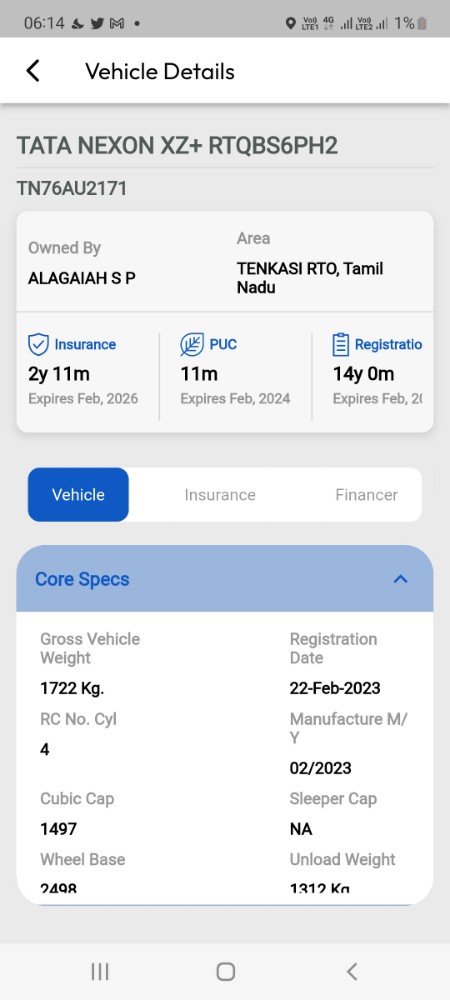Tap the Twitter notification icon in status bar
Image resolution: width=450 pixels, height=1000 pixels.
pos(97,24)
